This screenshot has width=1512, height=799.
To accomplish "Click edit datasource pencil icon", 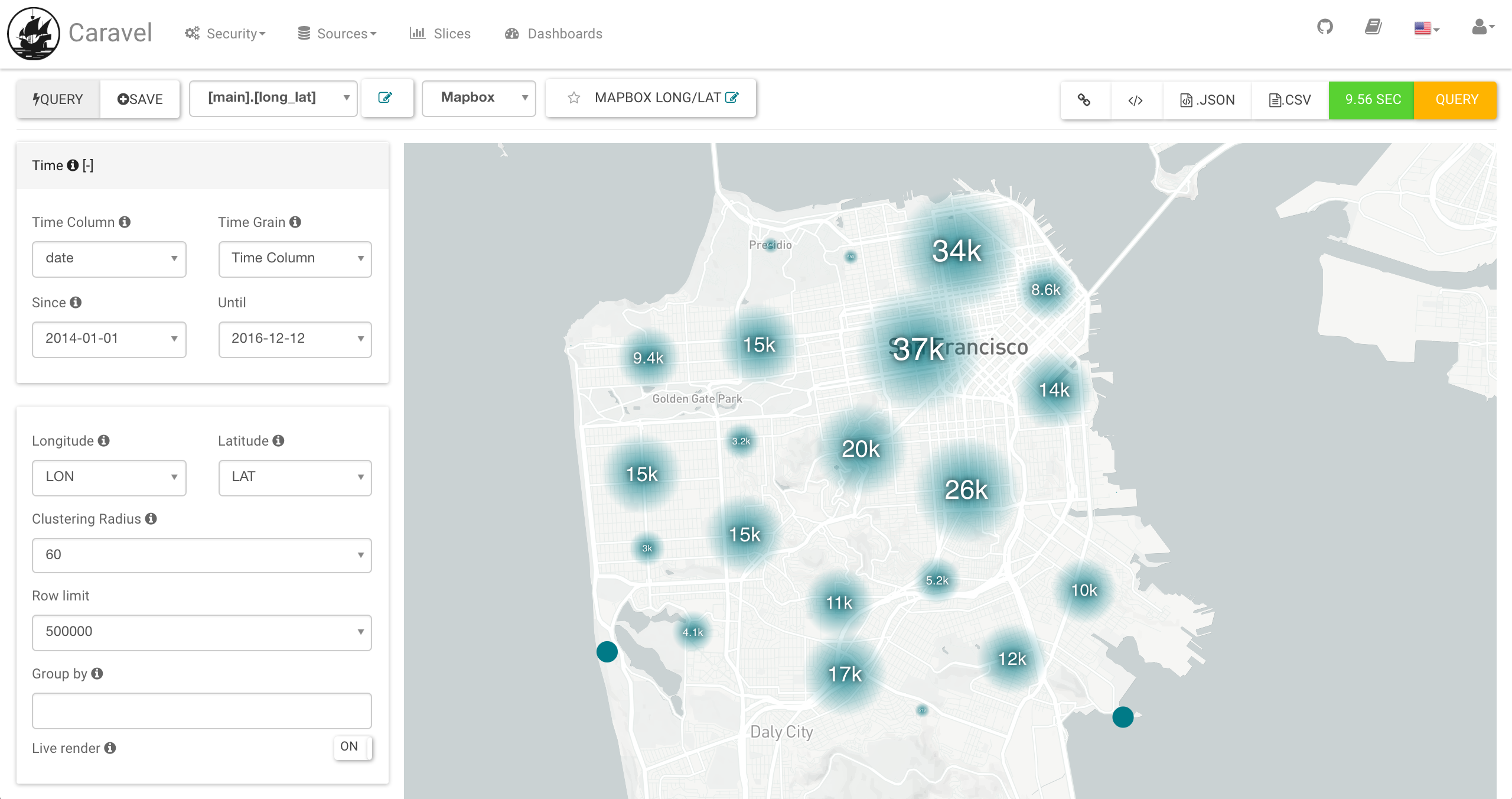I will point(386,98).
